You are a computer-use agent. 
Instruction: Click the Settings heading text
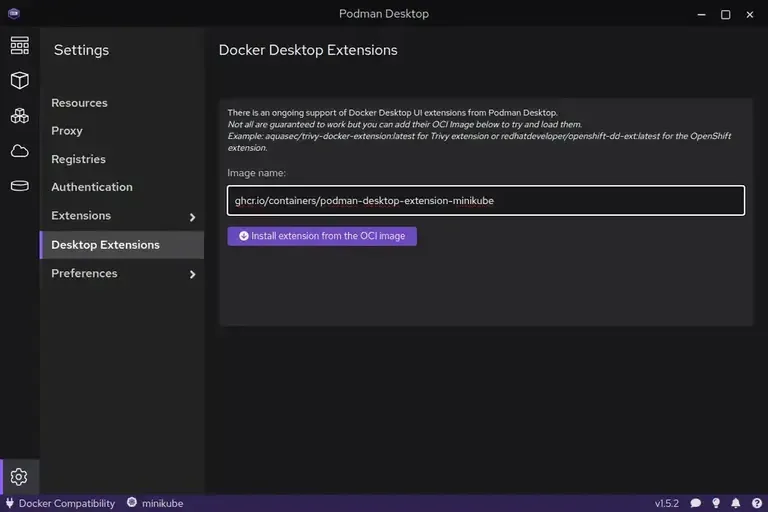coord(81,50)
